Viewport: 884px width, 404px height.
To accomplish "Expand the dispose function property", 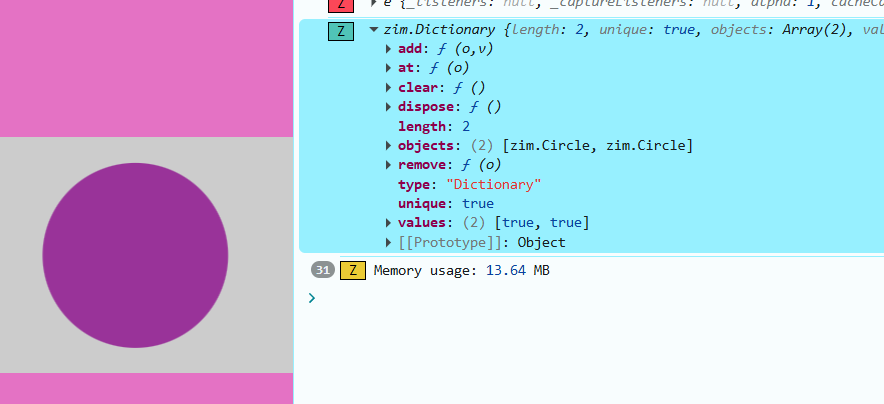I will click(389, 107).
